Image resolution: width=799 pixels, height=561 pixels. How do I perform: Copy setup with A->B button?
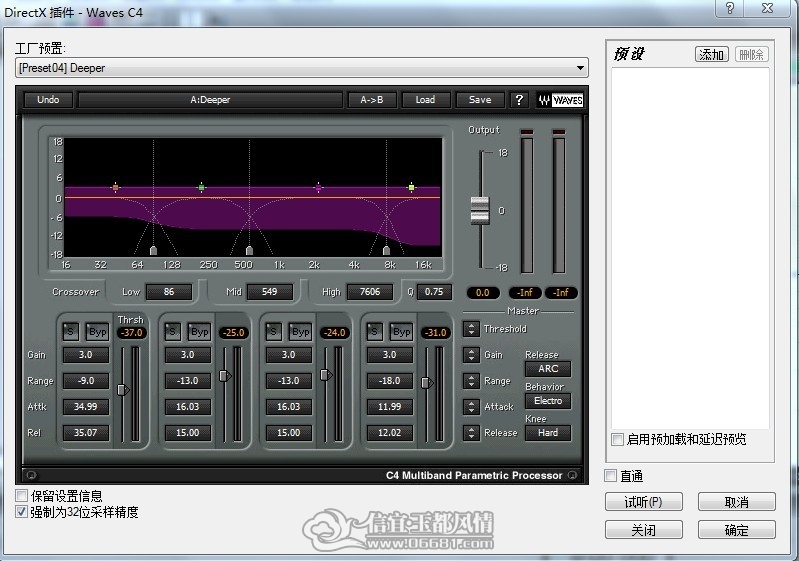point(371,100)
